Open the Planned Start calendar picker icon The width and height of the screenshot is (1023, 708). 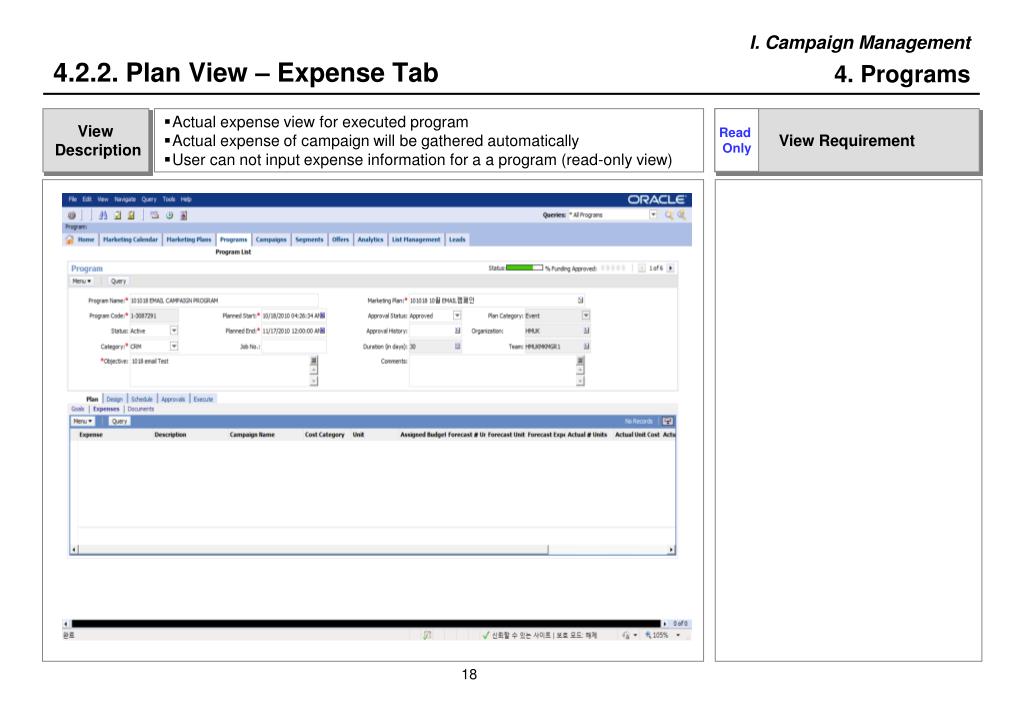click(322, 316)
